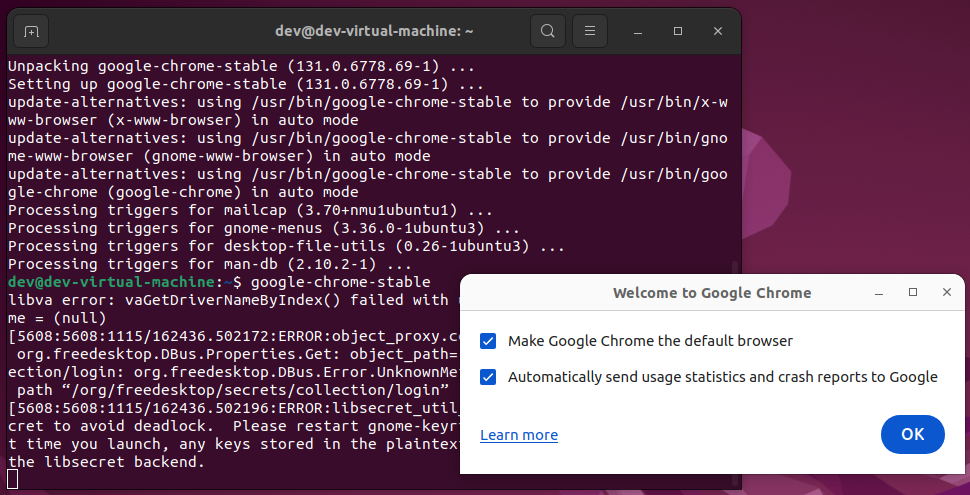
Task: Confirm with the OK button
Action: (912, 434)
